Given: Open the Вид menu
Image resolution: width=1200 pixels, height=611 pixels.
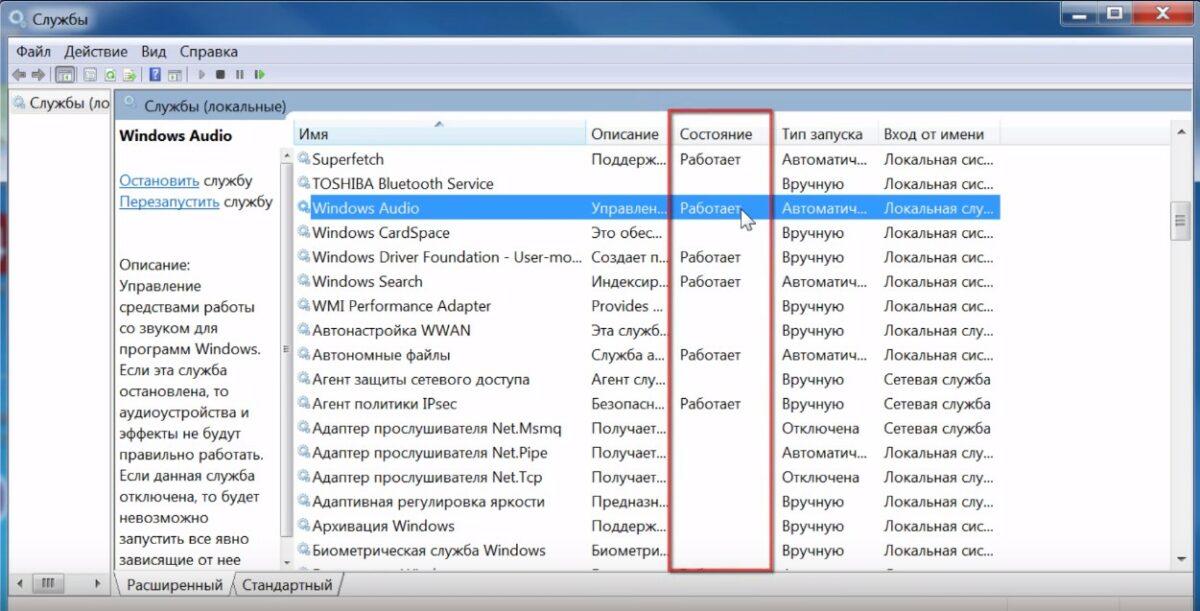Looking at the screenshot, I should [x=154, y=51].
